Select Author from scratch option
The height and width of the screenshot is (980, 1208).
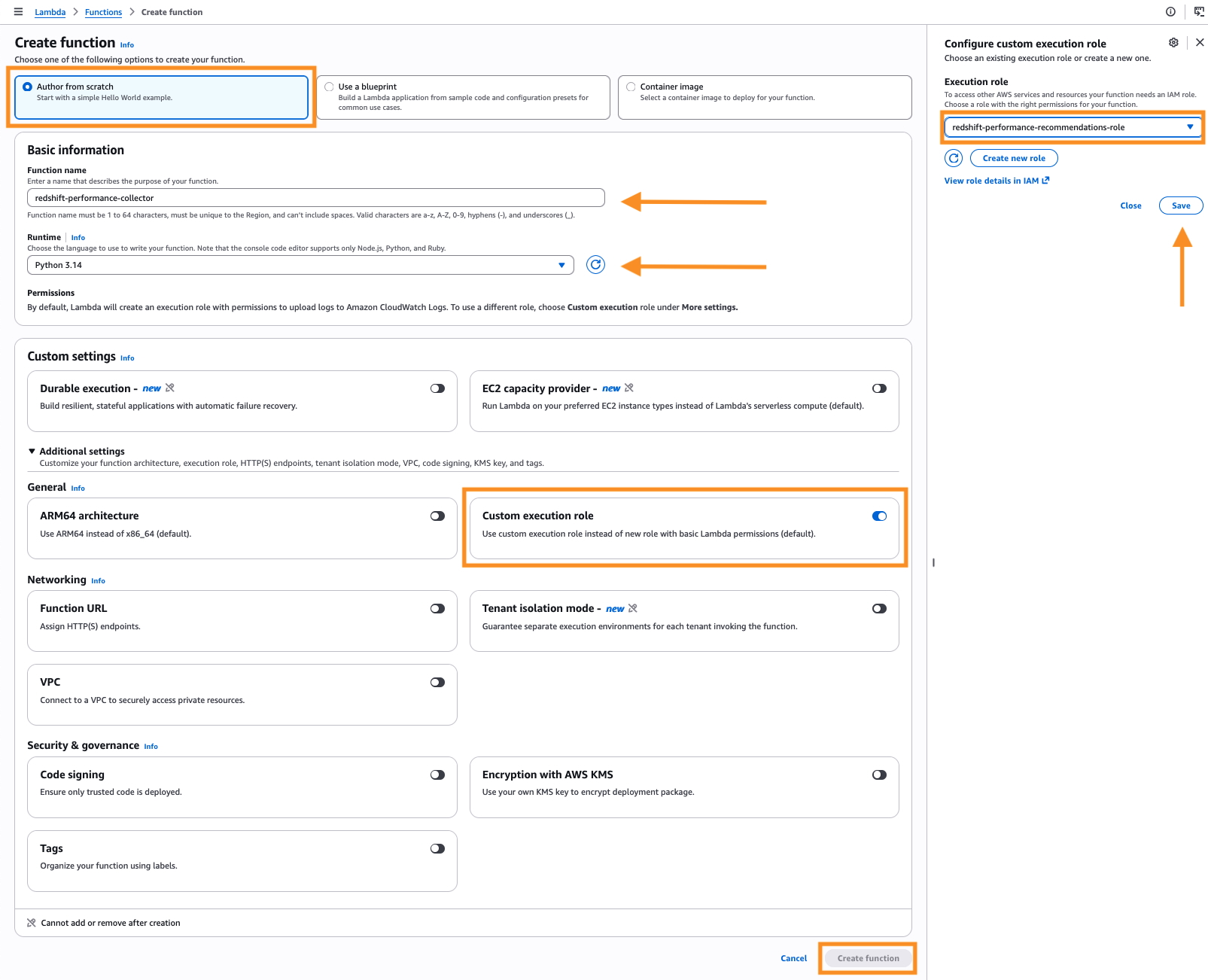point(161,97)
